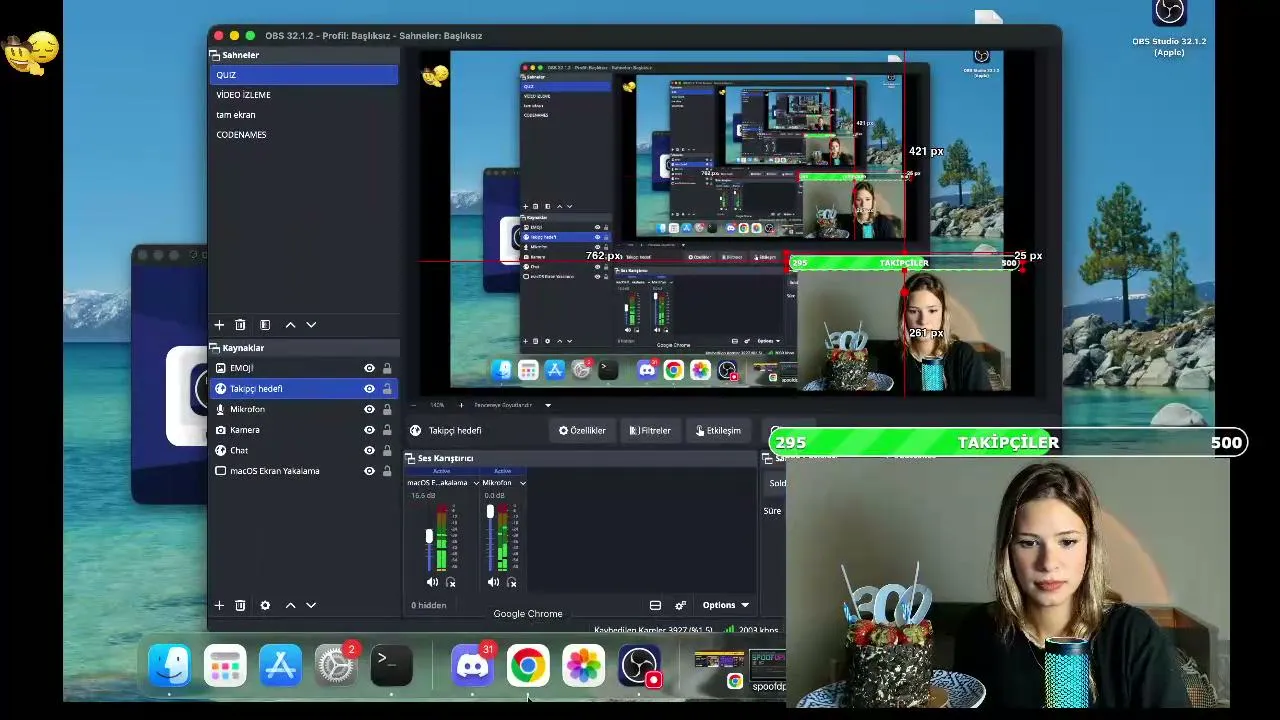Switch audio mixer layout icon
1280x720 pixels.
[655, 605]
